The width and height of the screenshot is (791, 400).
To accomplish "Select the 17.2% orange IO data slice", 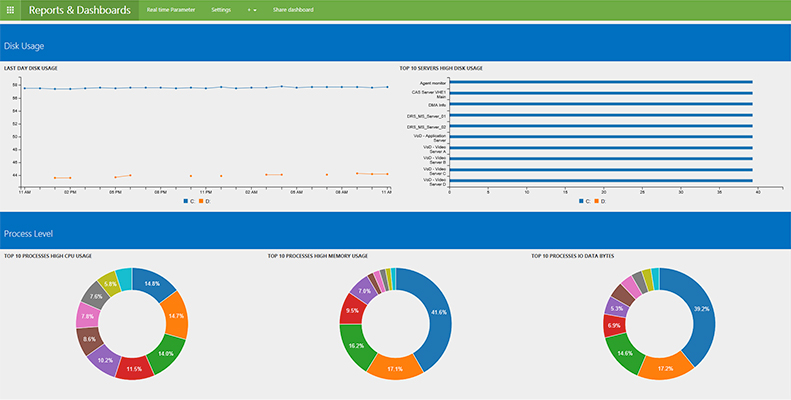I will [x=667, y=369].
